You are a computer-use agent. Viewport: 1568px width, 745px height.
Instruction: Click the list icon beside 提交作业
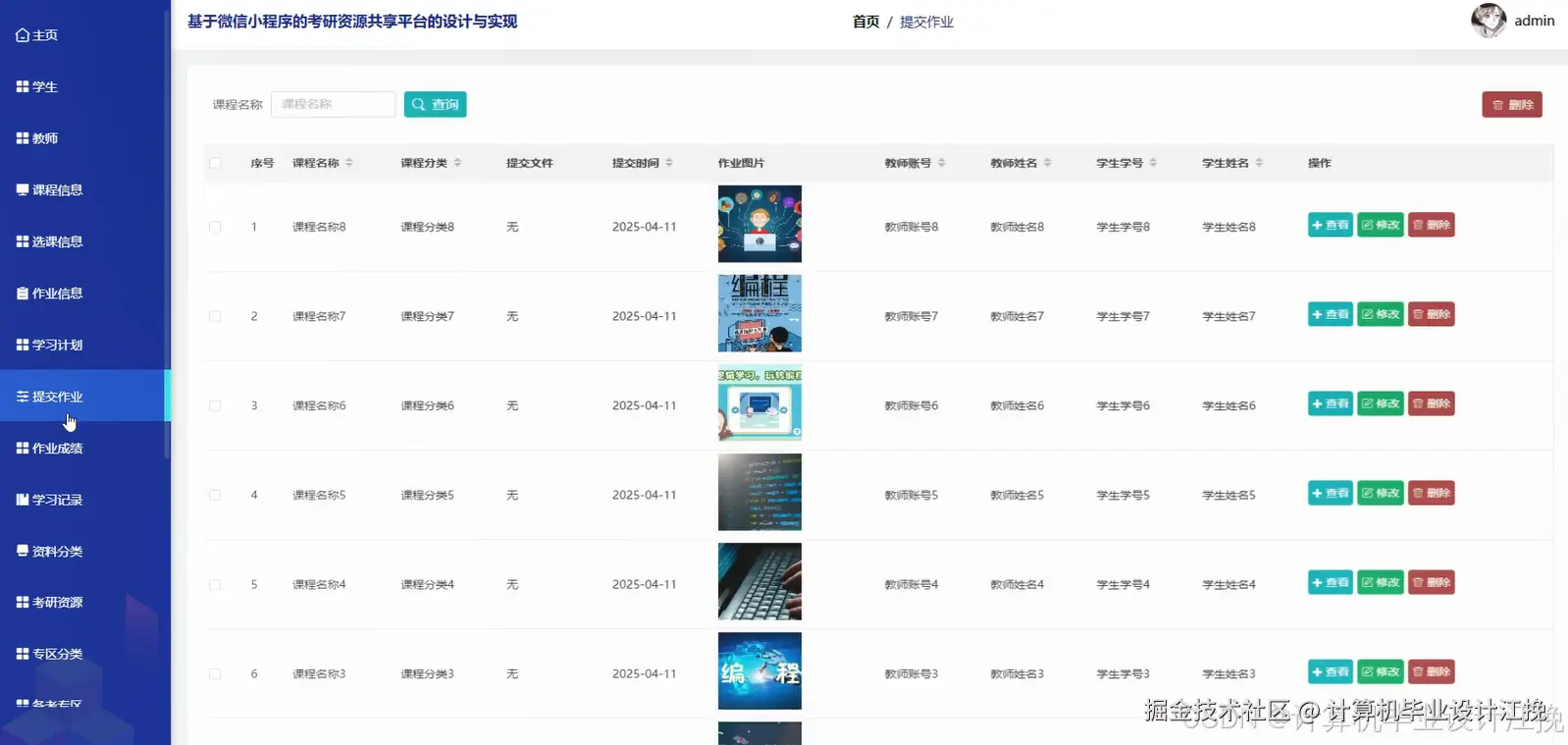coord(23,397)
